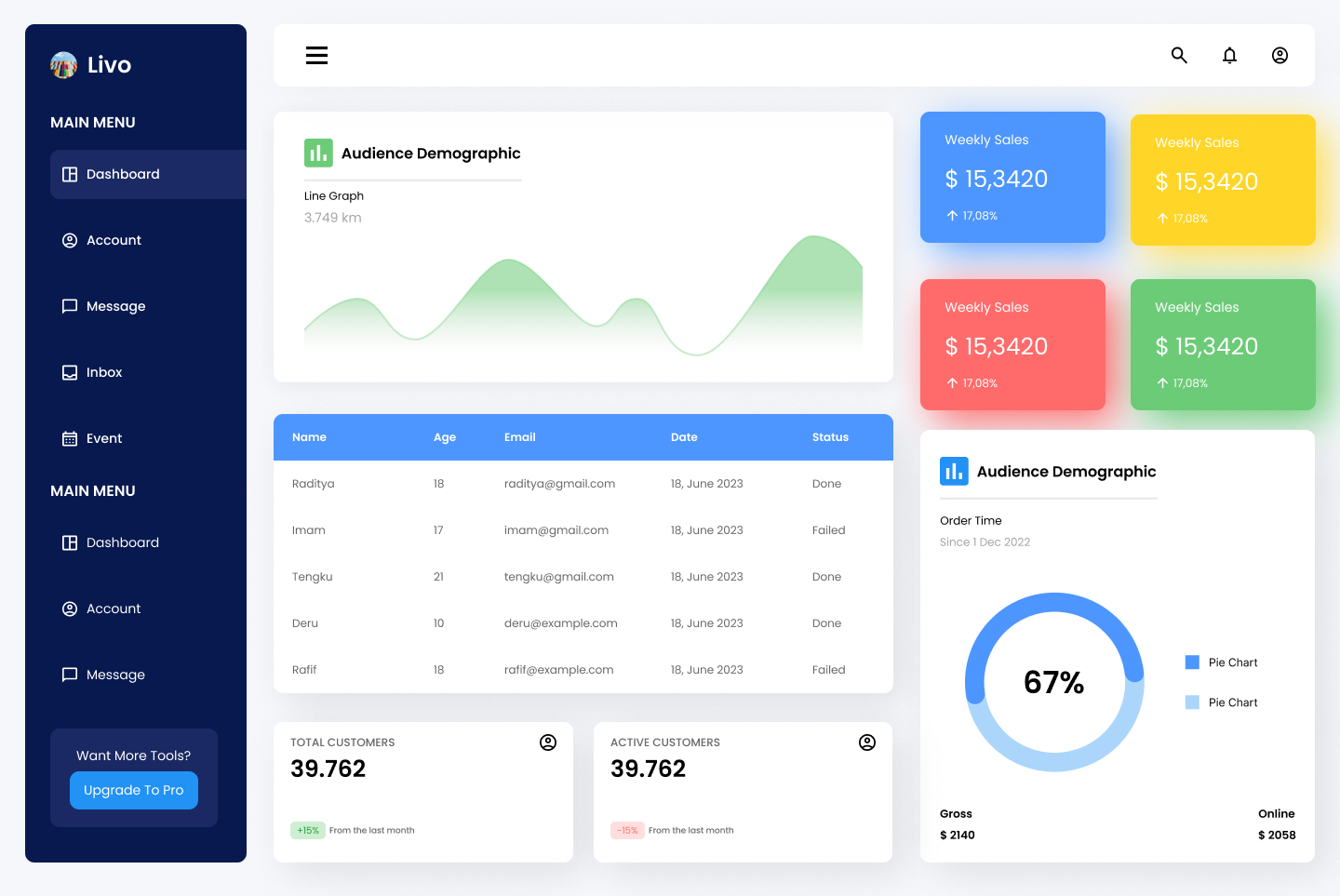
Task: Click the search magnifier icon
Action: 1179,56
